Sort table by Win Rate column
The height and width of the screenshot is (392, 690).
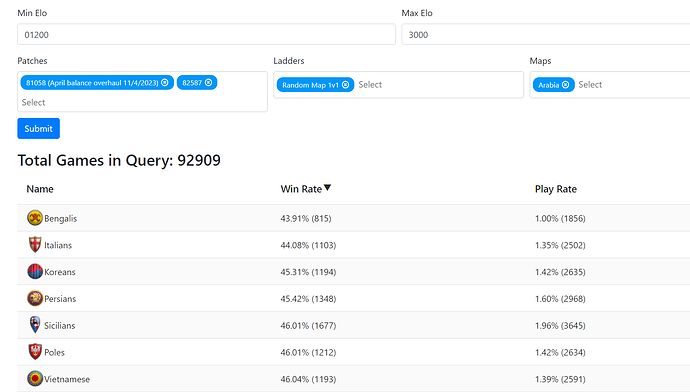click(x=305, y=189)
